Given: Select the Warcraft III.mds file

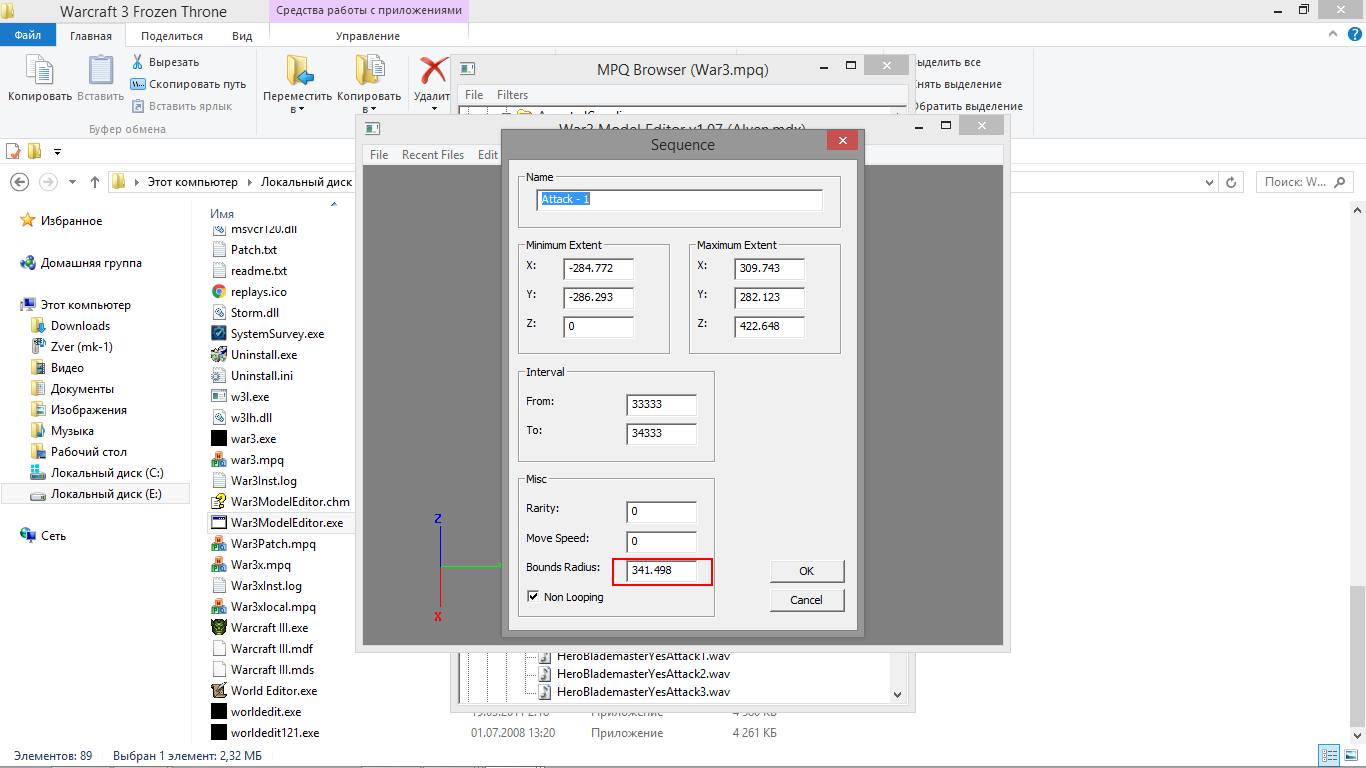Looking at the screenshot, I should pyautogui.click(x=262, y=670).
